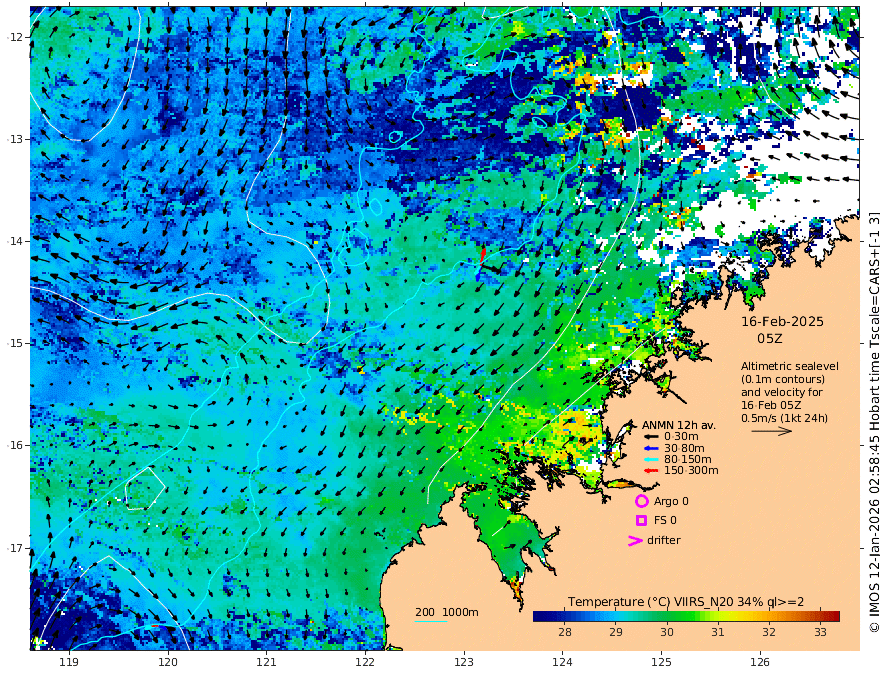Click the cyan 80-150m legend arrow
Viewport: 880px width, 680px height.
(651, 460)
